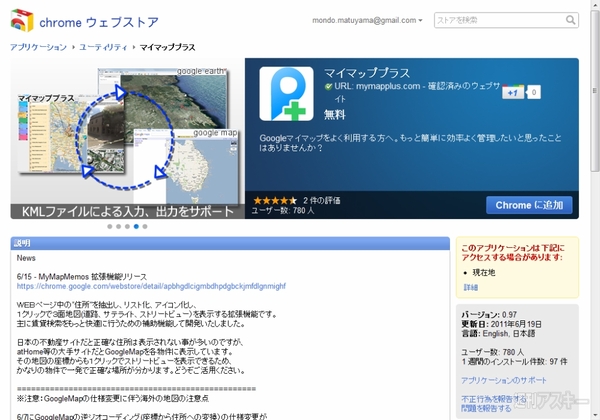Select the fifth slideshow dot
This screenshot has width=600, height=420.
[x=145, y=226]
